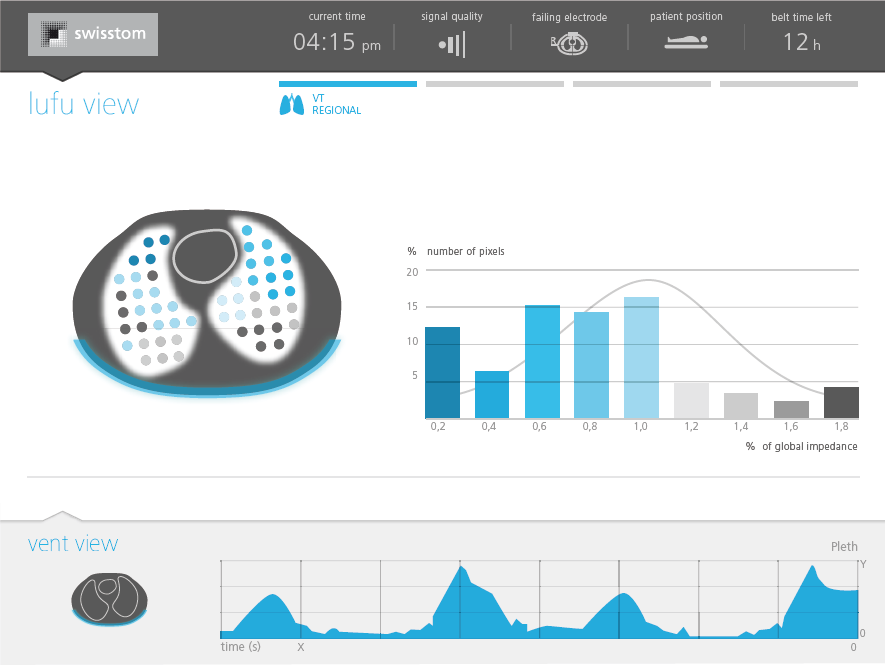Select the 1,0 light blue histogram bar
The width and height of the screenshot is (885, 665).
click(641, 357)
